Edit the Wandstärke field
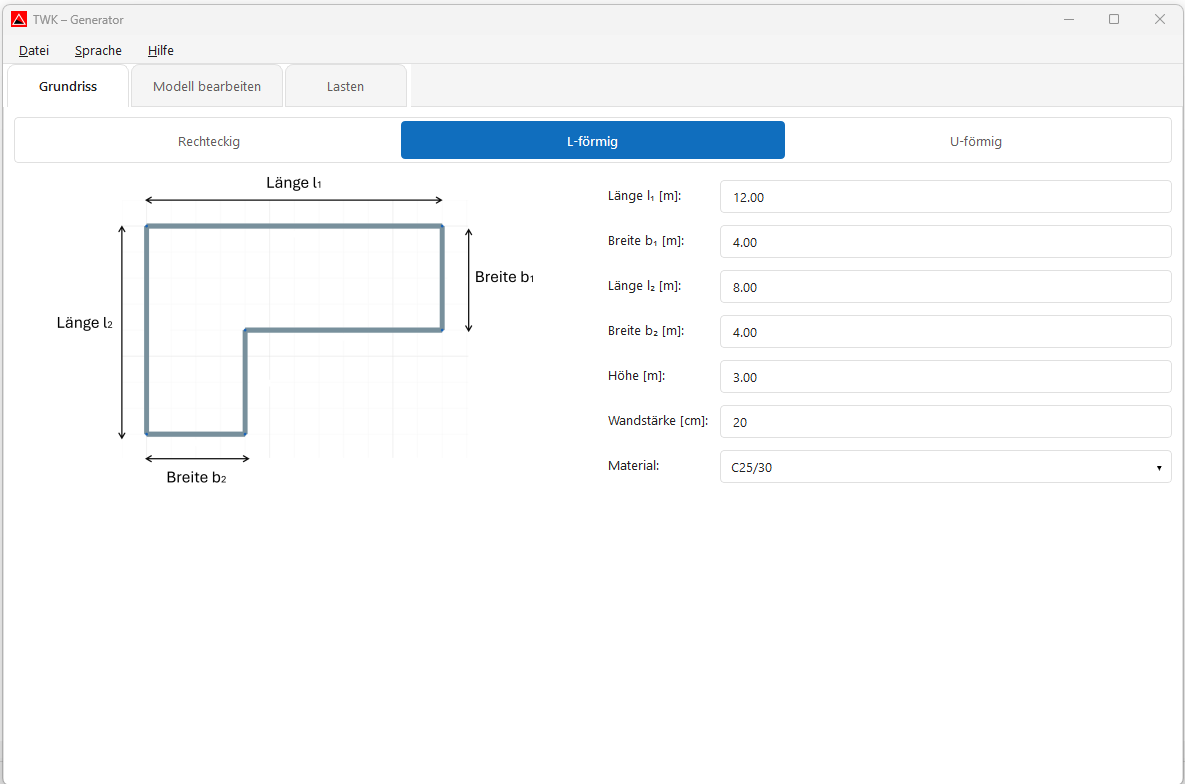The height and width of the screenshot is (784, 1185). coord(944,422)
